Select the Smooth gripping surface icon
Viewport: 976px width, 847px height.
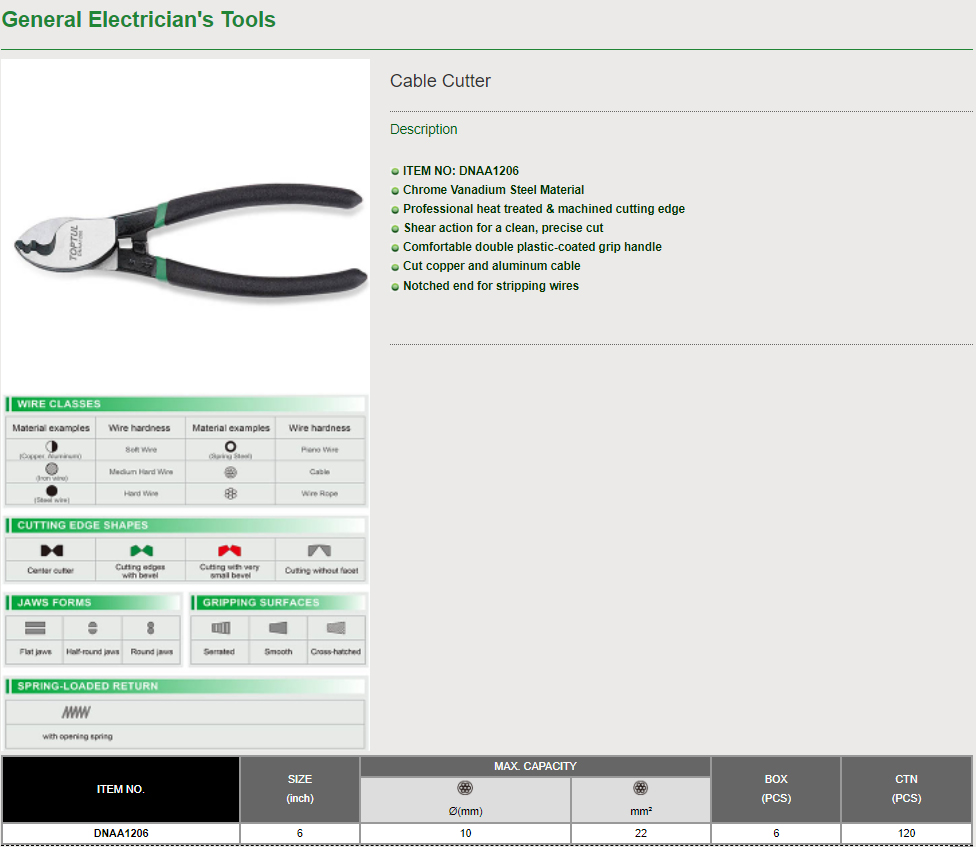(278, 628)
